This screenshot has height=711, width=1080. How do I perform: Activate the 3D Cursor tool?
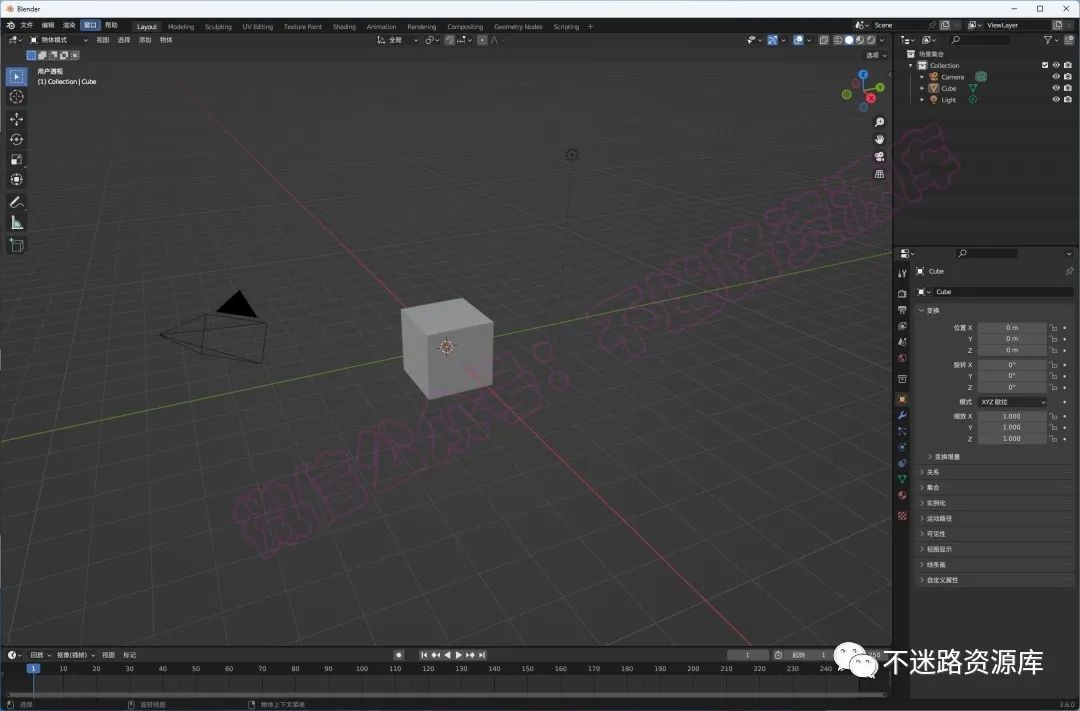(17, 96)
